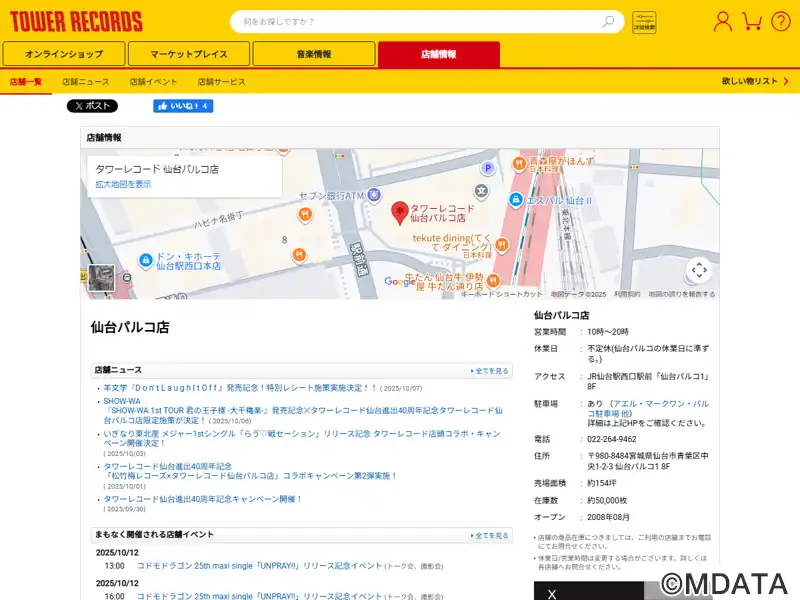The width and height of the screenshot is (800, 600).
Task: Focus the search input field
Action: [x=415, y=22]
